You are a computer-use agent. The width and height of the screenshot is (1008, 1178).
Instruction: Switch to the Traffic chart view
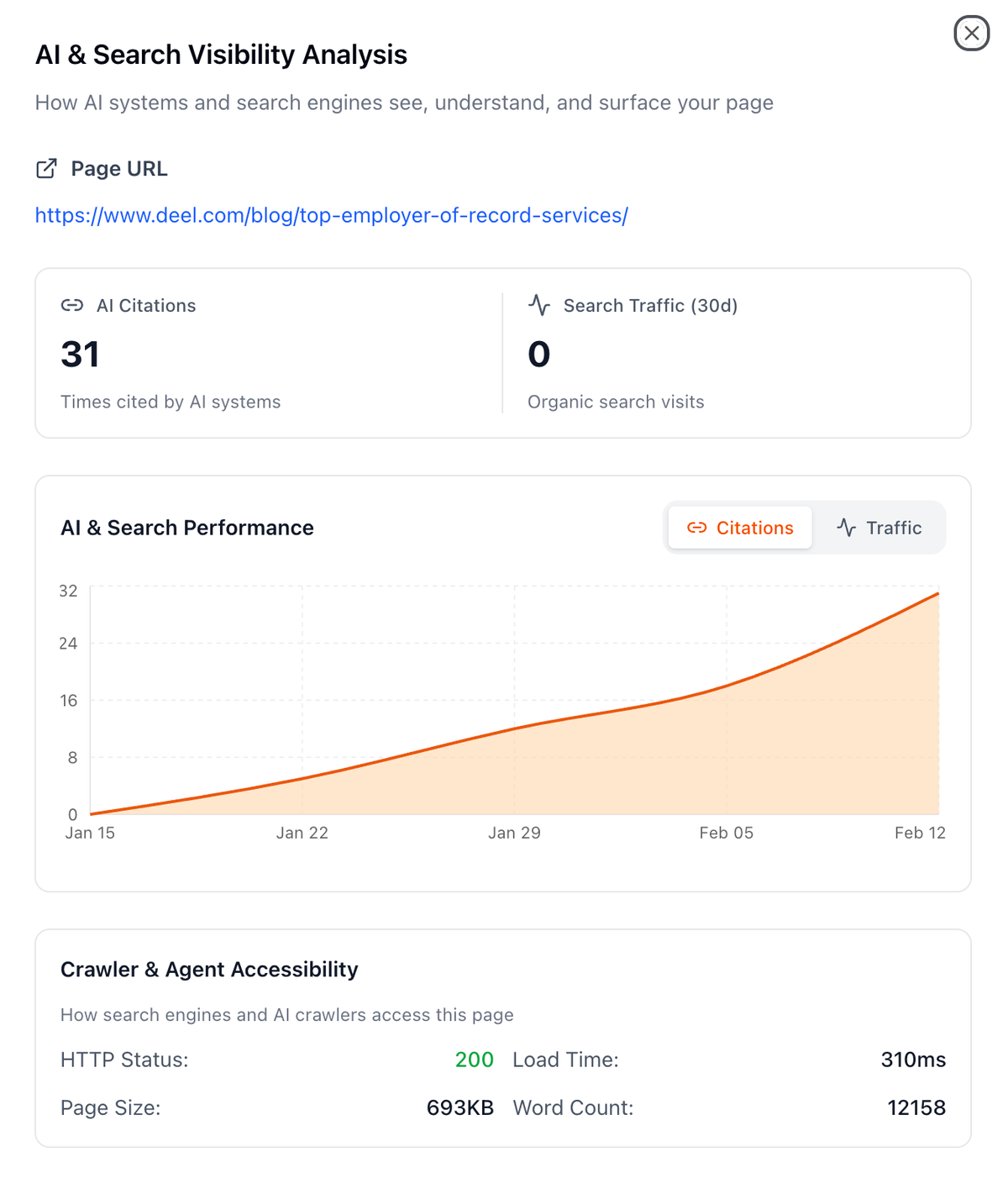point(880,528)
